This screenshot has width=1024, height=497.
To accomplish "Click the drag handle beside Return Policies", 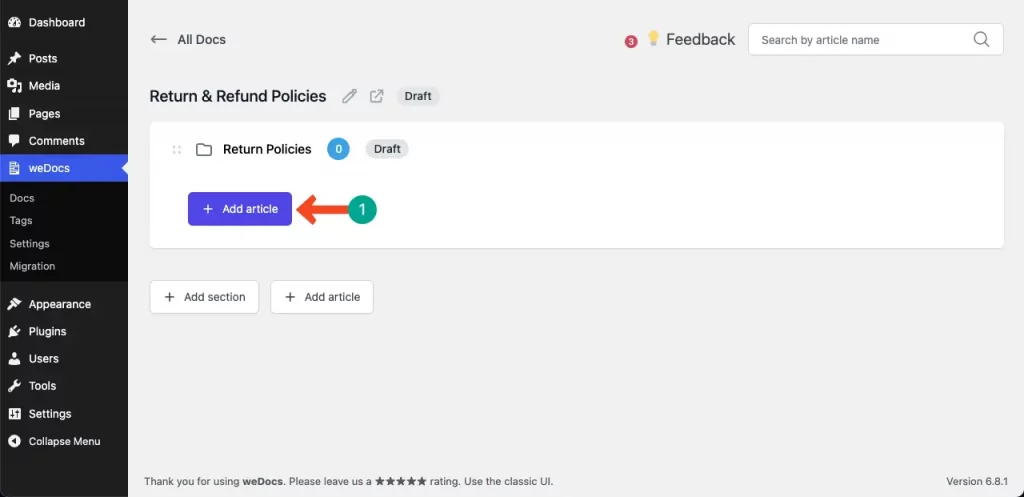I will [x=177, y=150].
